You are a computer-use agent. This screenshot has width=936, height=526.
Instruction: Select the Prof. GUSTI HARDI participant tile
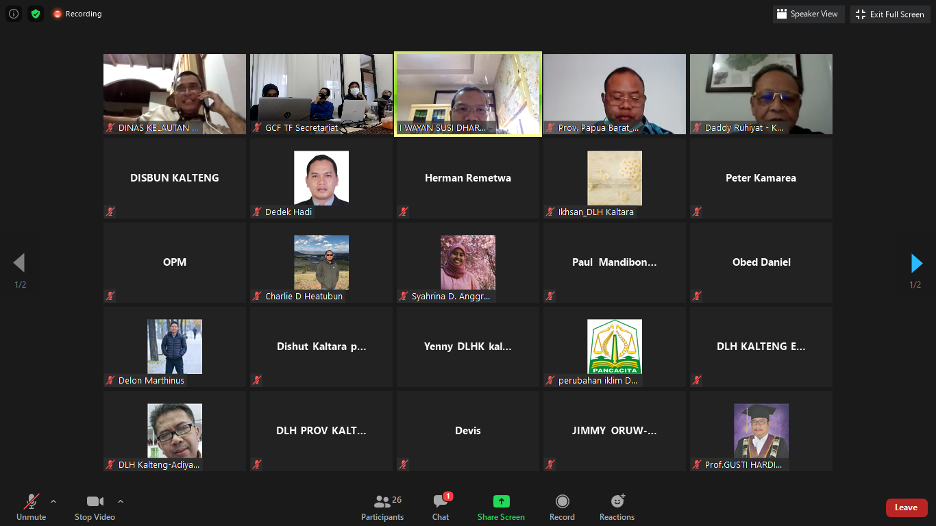(761, 431)
